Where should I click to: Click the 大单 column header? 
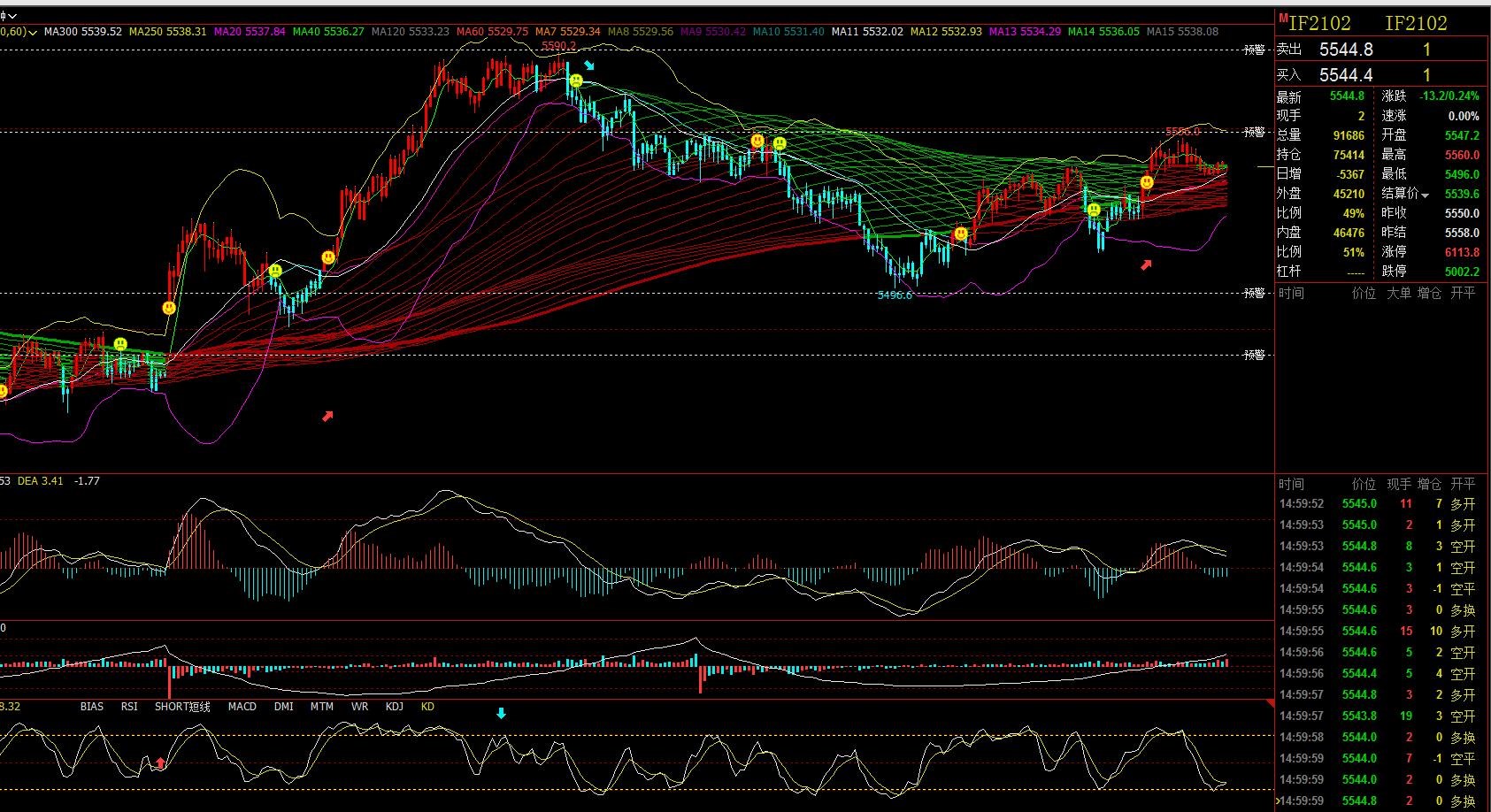coord(1399,293)
